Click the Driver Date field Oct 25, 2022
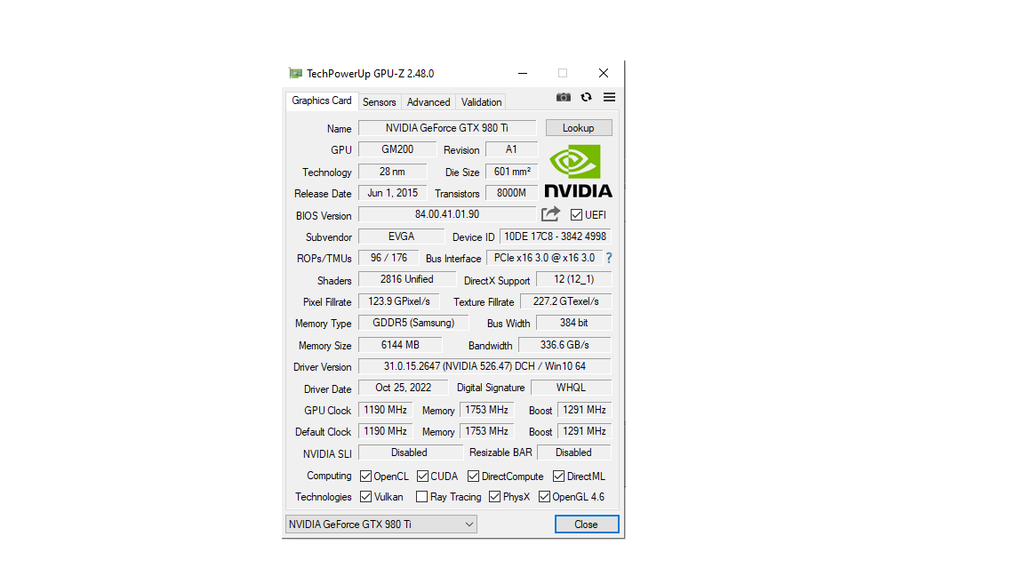 coord(403,388)
